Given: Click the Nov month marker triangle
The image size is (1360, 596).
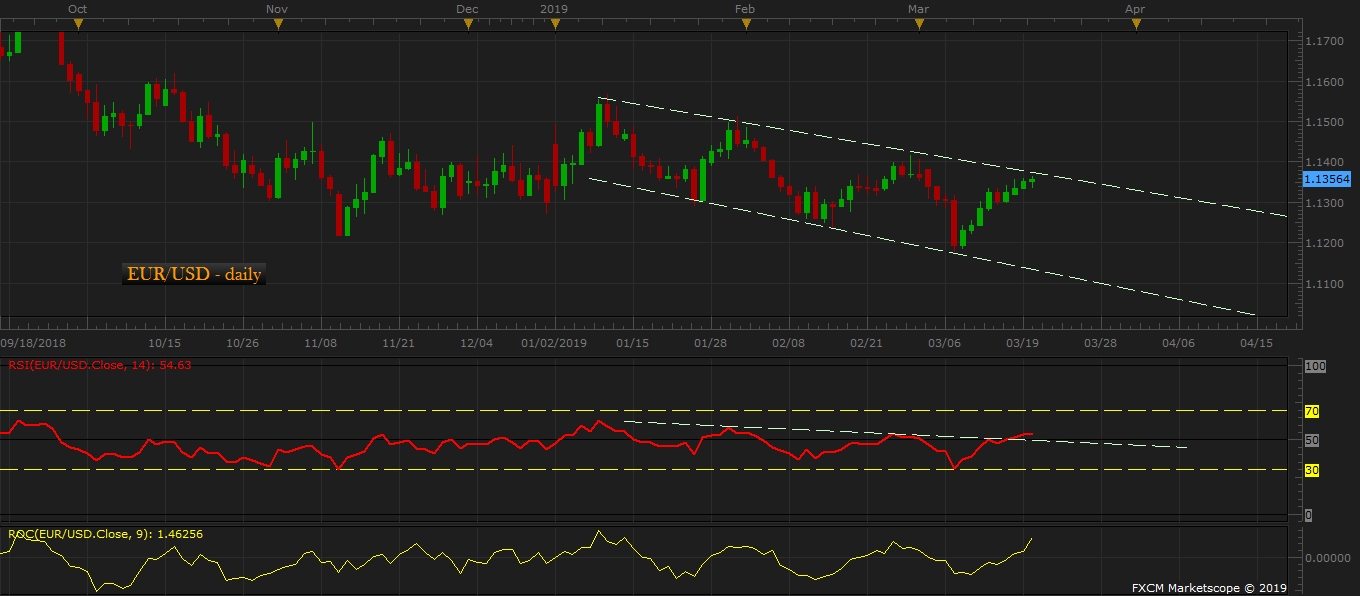Looking at the screenshot, I should click(278, 25).
